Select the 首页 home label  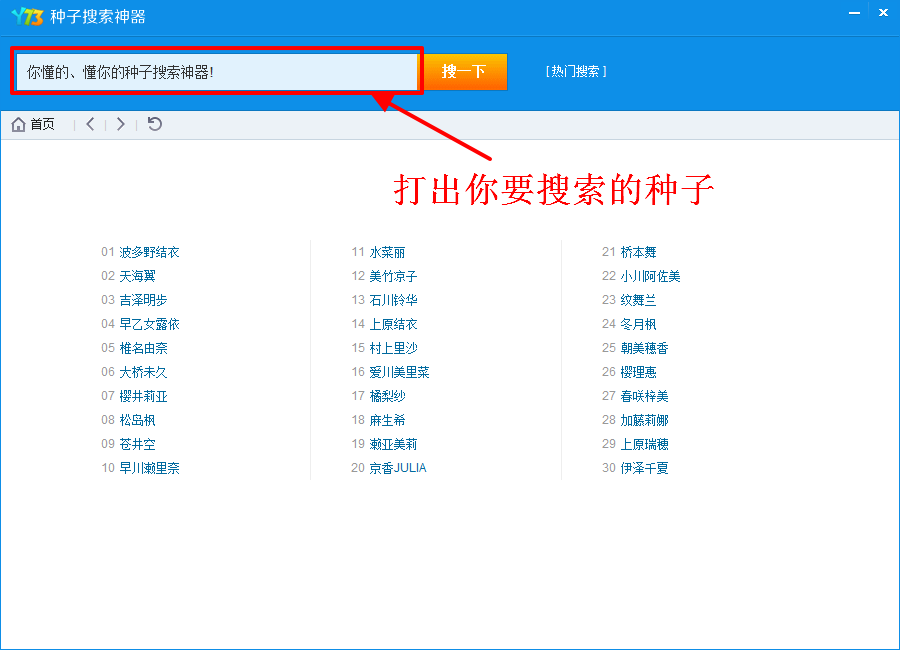[43, 124]
